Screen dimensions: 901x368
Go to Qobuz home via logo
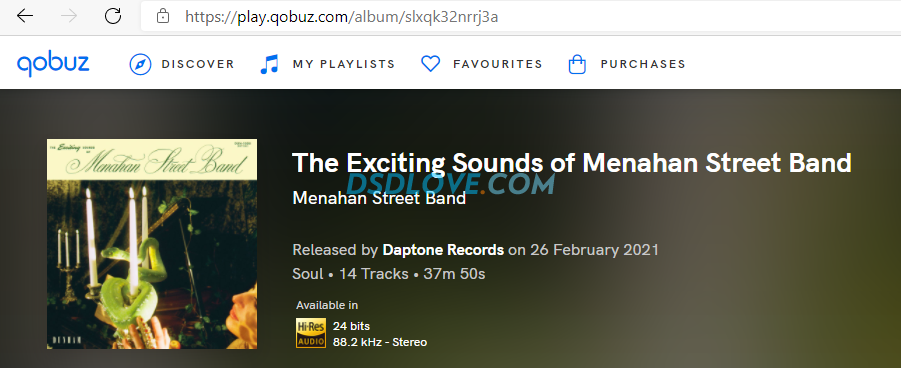53,64
